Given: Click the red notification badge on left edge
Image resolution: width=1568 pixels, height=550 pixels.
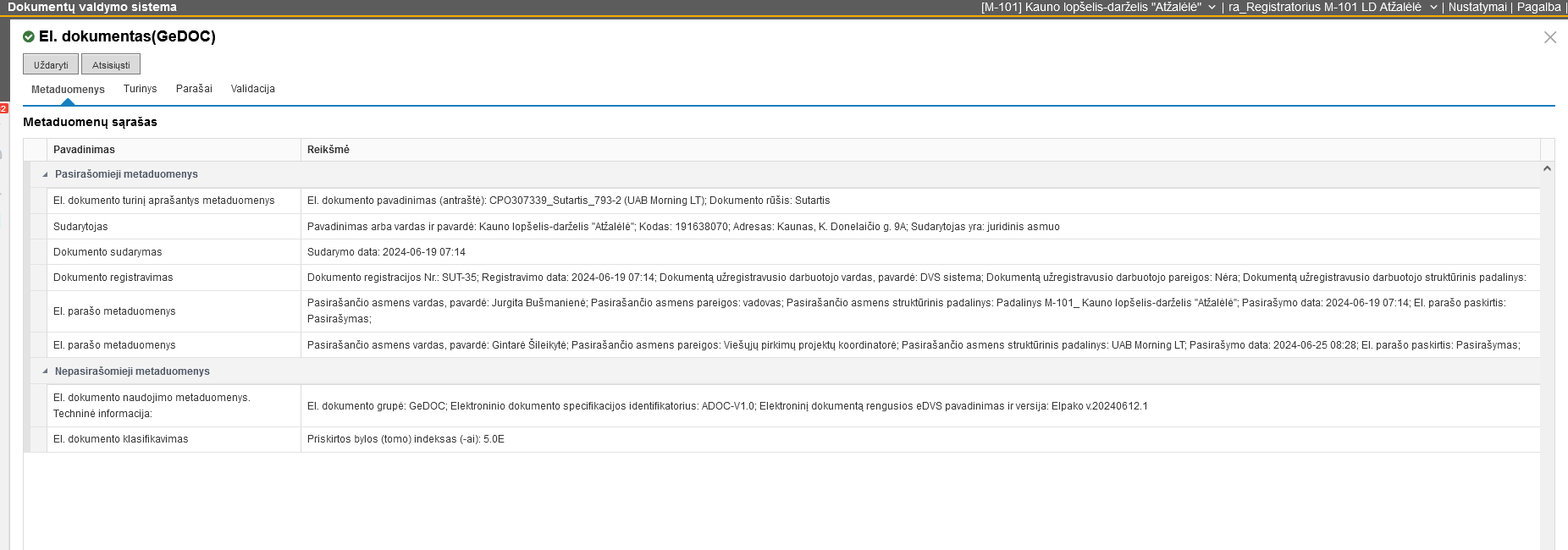Looking at the screenshot, I should [3, 108].
